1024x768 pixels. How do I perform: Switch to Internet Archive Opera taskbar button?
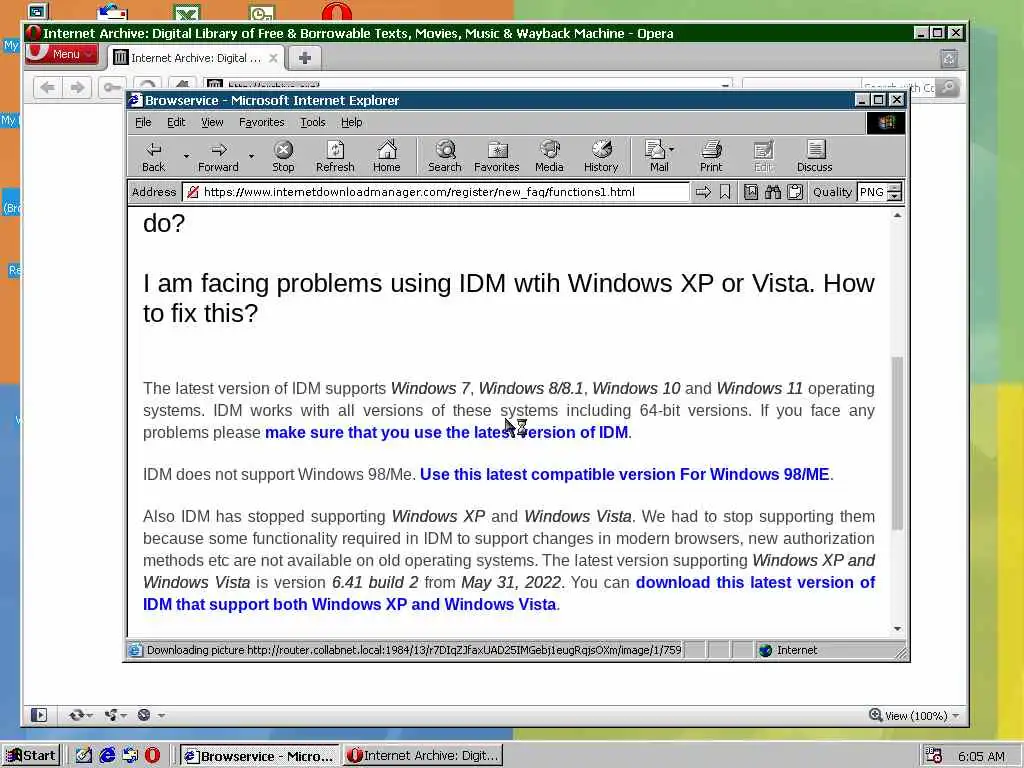point(424,756)
